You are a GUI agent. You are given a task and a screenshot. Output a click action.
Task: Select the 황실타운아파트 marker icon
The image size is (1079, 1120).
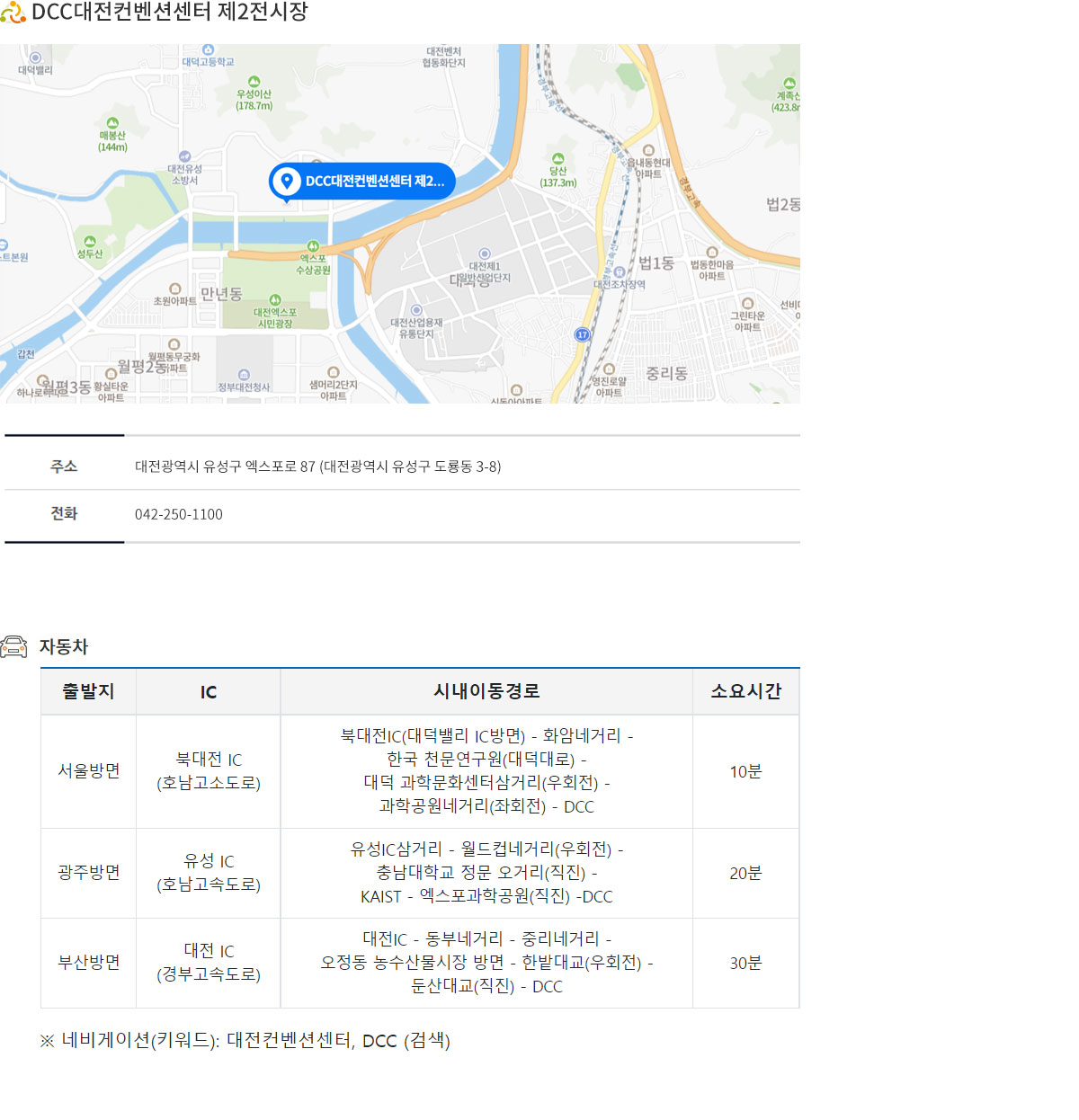tap(111, 374)
